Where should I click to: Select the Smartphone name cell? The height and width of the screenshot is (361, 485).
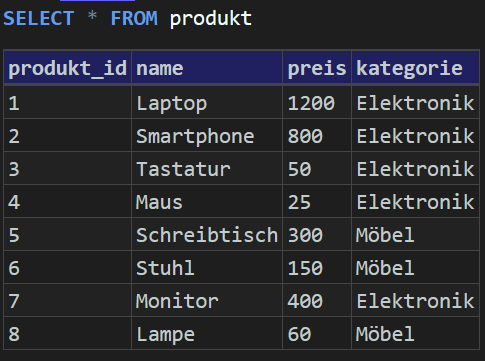click(x=207, y=136)
